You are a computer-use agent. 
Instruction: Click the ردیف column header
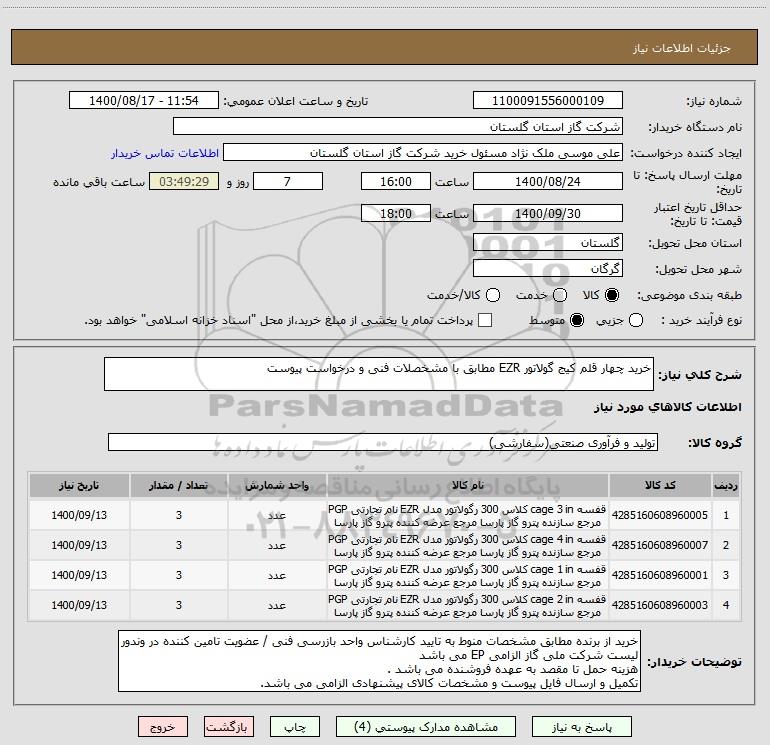pos(726,485)
